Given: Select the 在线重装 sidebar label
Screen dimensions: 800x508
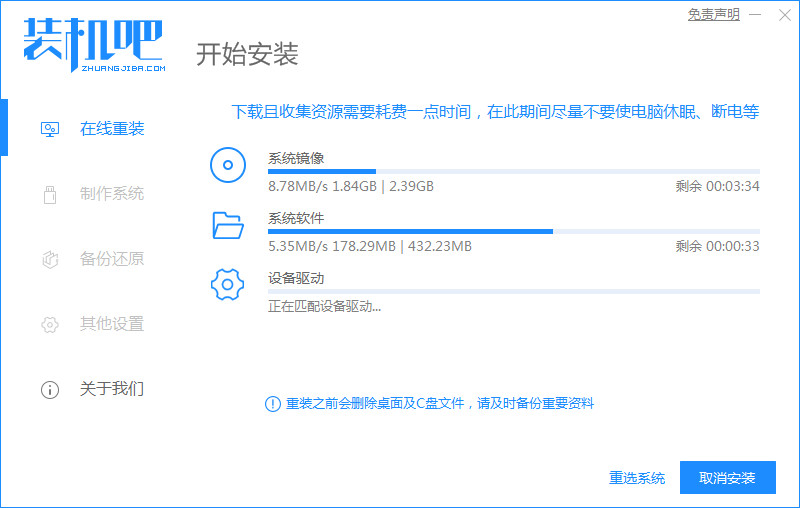Looking at the screenshot, I should pos(112,129).
